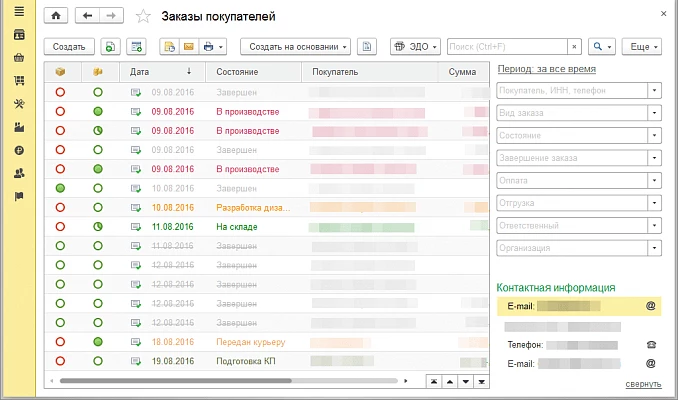Move down one row in the list
The height and width of the screenshot is (400, 678).
coord(466,382)
